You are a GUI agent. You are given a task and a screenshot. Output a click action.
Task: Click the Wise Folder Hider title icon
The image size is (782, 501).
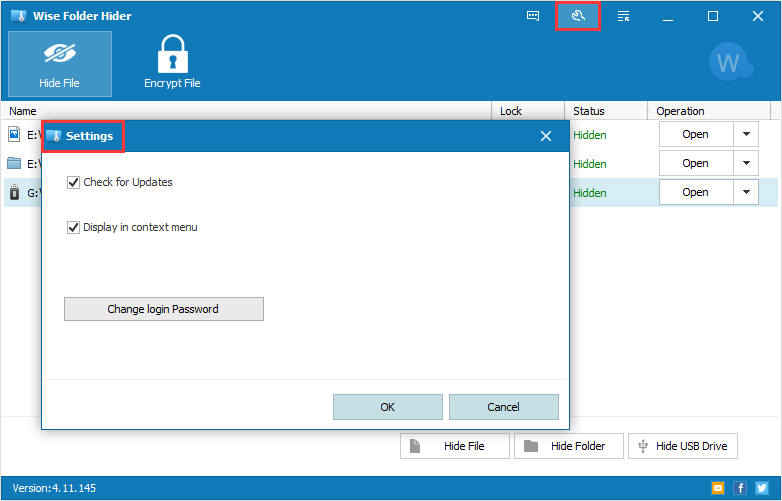click(18, 16)
